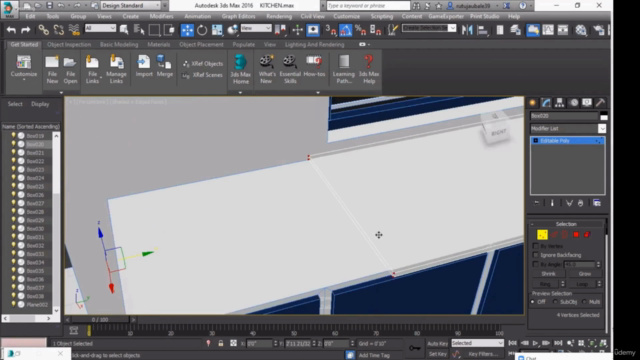640x360 pixels.
Task: Click the Undo arrow in main toolbar
Action: 11,30
